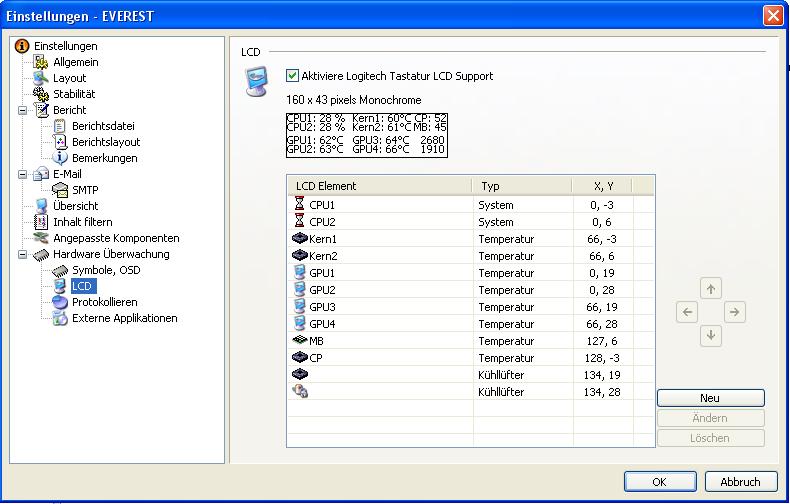Viewport: 790px width, 504px height.
Task: Toggle Aktiviere Logitech Tastatur LCD Support checkbox
Action: pos(292,76)
